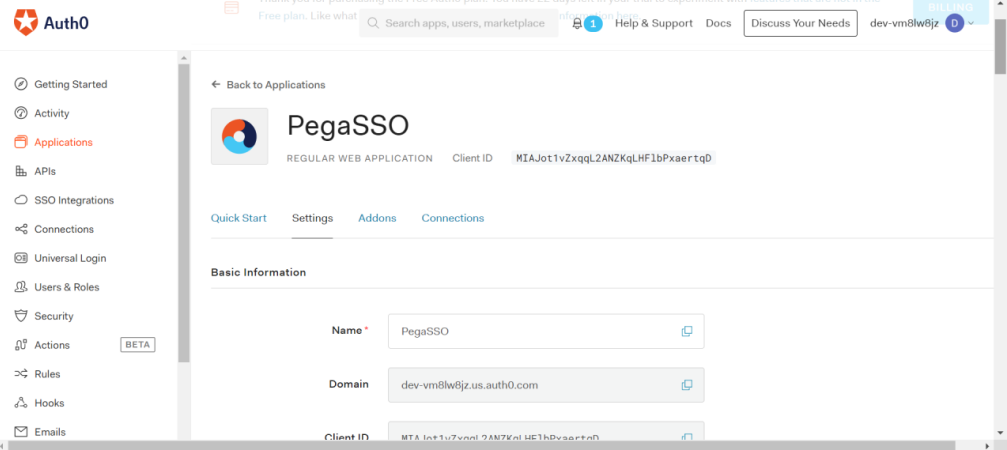The height and width of the screenshot is (450, 1007).
Task: Open Emails in sidebar
Action: [50, 432]
